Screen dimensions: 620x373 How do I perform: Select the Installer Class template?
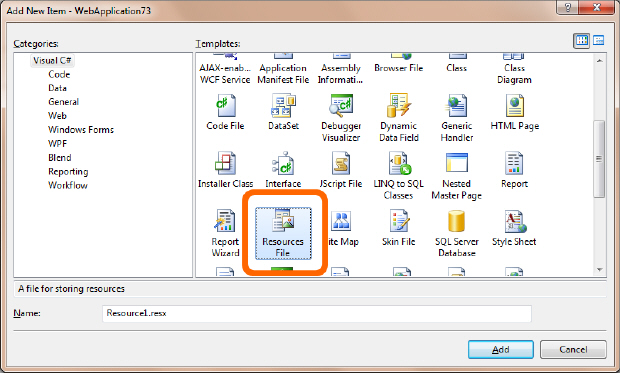tap(225, 170)
